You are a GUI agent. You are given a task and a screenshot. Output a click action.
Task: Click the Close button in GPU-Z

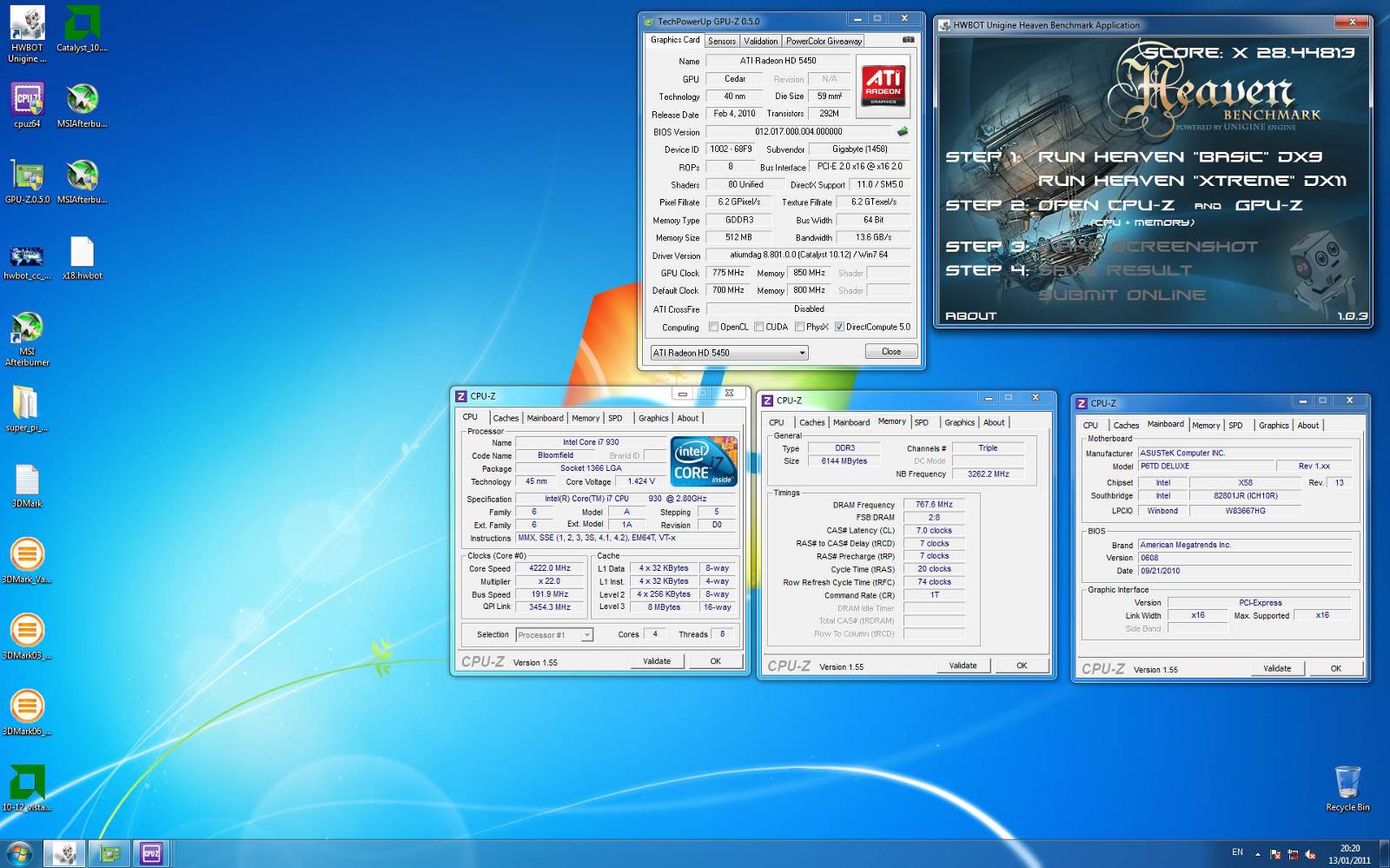click(x=890, y=352)
